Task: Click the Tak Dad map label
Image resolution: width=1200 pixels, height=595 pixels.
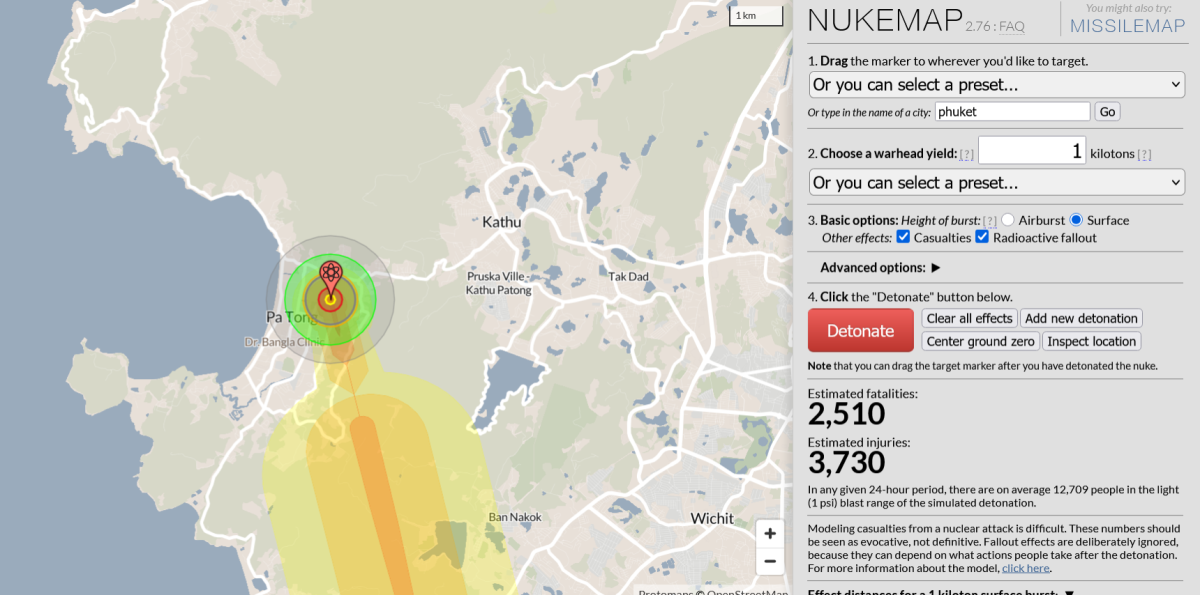Action: click(x=629, y=276)
